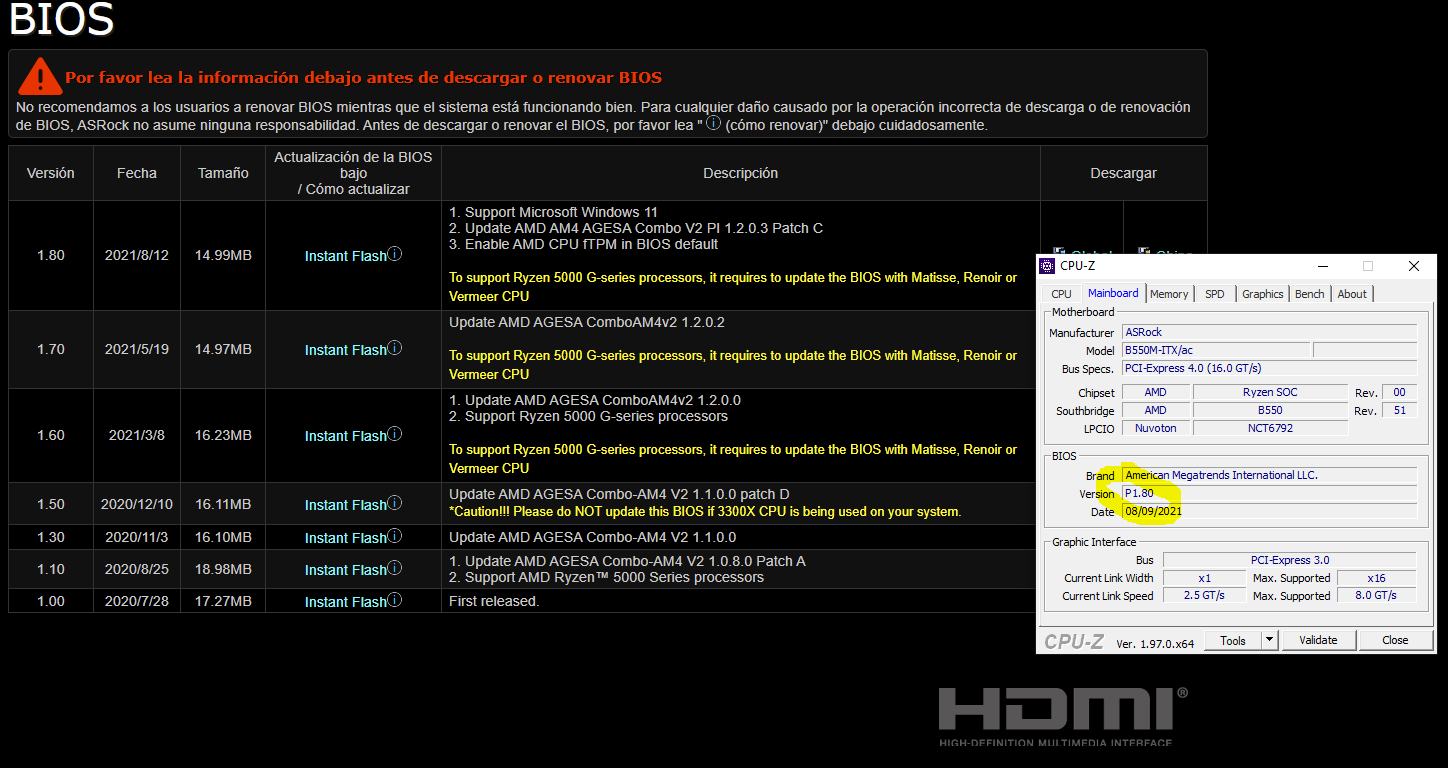Click the 'Descripción' column header
Image resolution: width=1448 pixels, height=768 pixels.
pyautogui.click(x=741, y=173)
